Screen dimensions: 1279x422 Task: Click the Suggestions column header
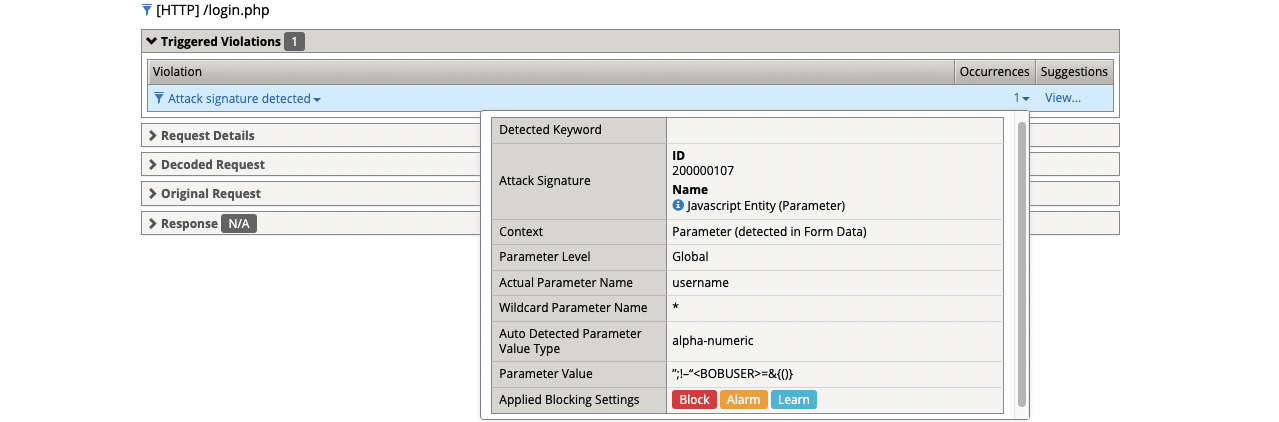click(1073, 72)
